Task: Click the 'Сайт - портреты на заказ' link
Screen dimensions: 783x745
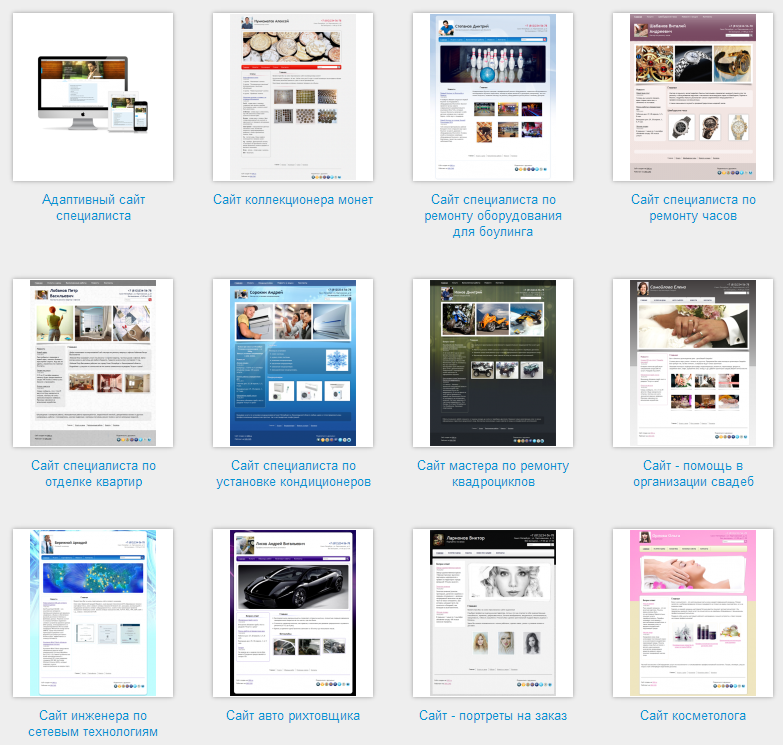Action: 493,715
